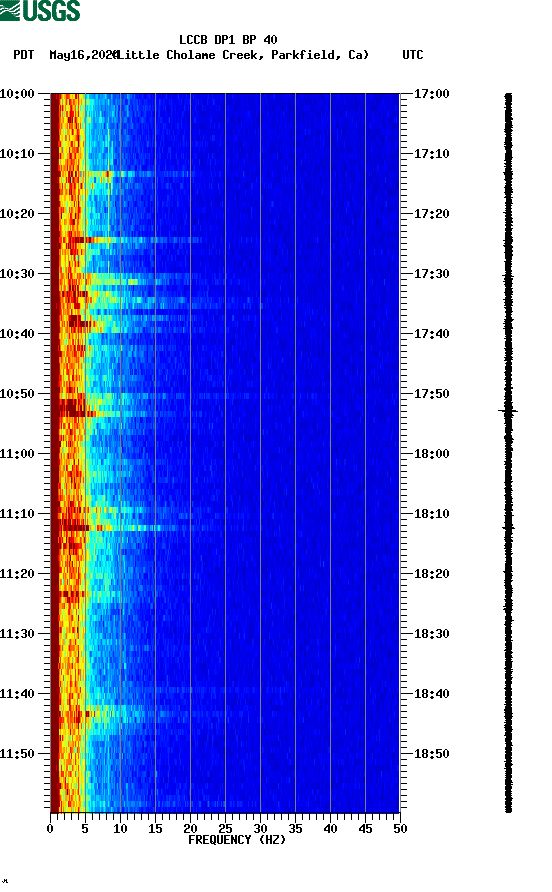Click the 18:20 UTC time label
This screenshot has height=892, width=552.
[431, 574]
